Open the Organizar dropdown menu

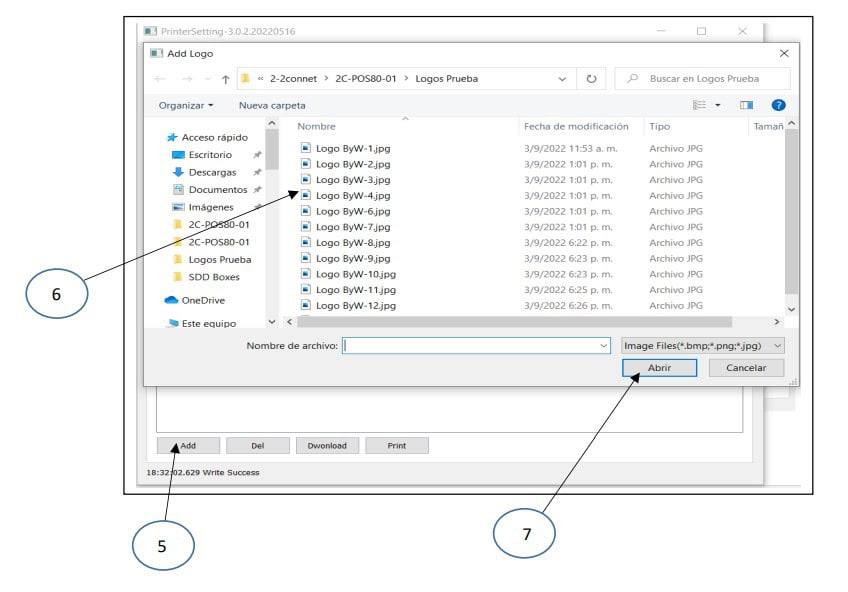coord(186,105)
